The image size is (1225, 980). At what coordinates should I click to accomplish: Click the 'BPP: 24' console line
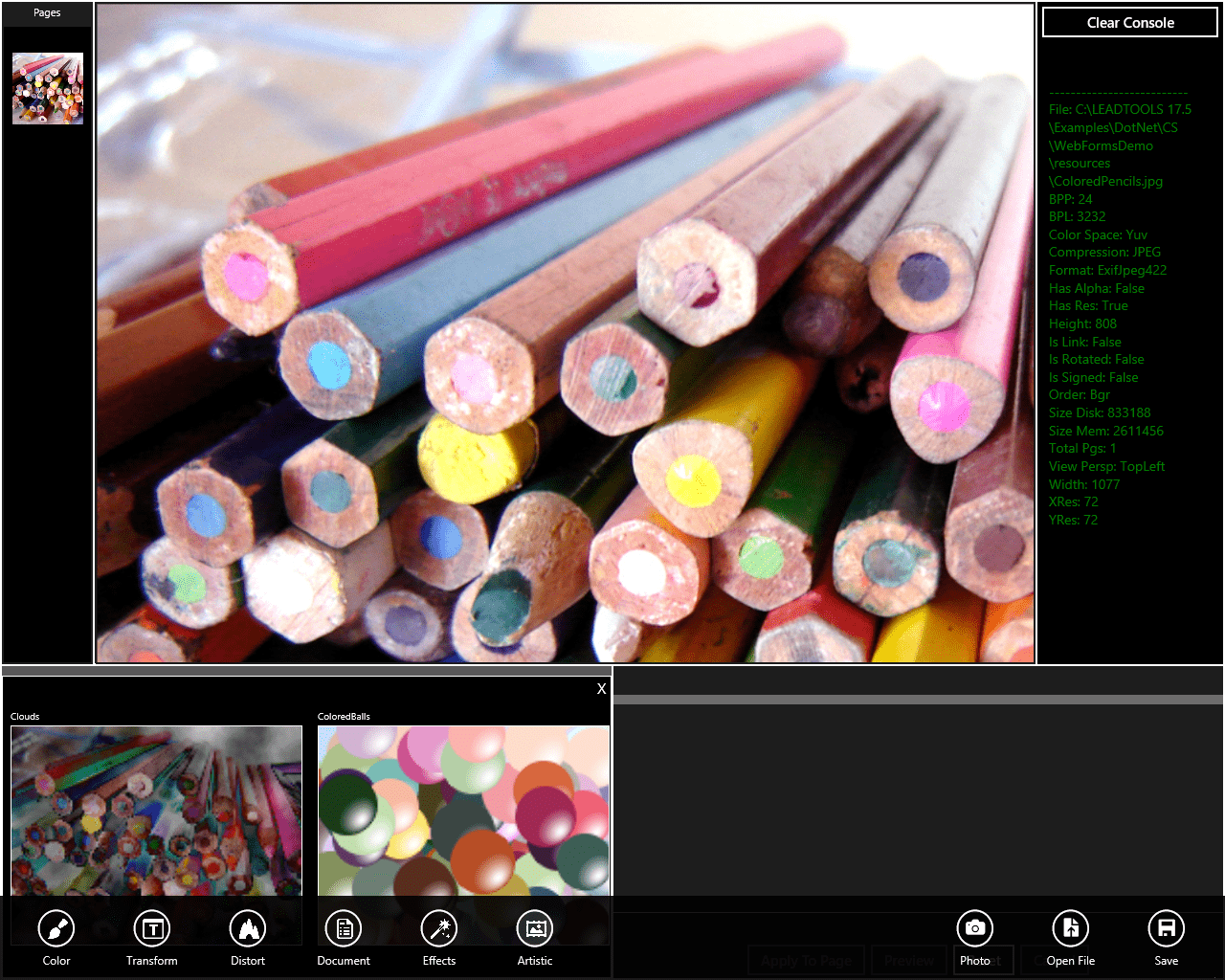[x=1070, y=199]
